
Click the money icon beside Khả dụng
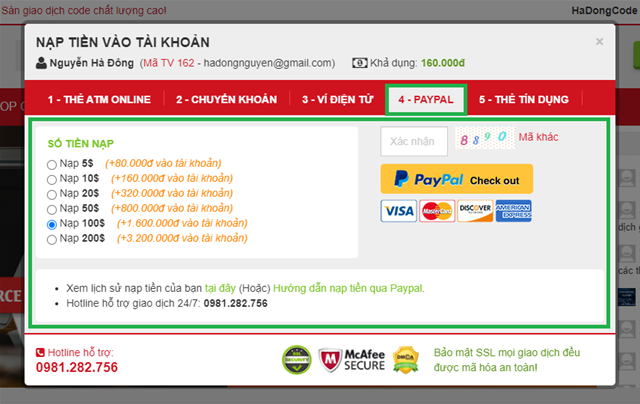360,63
